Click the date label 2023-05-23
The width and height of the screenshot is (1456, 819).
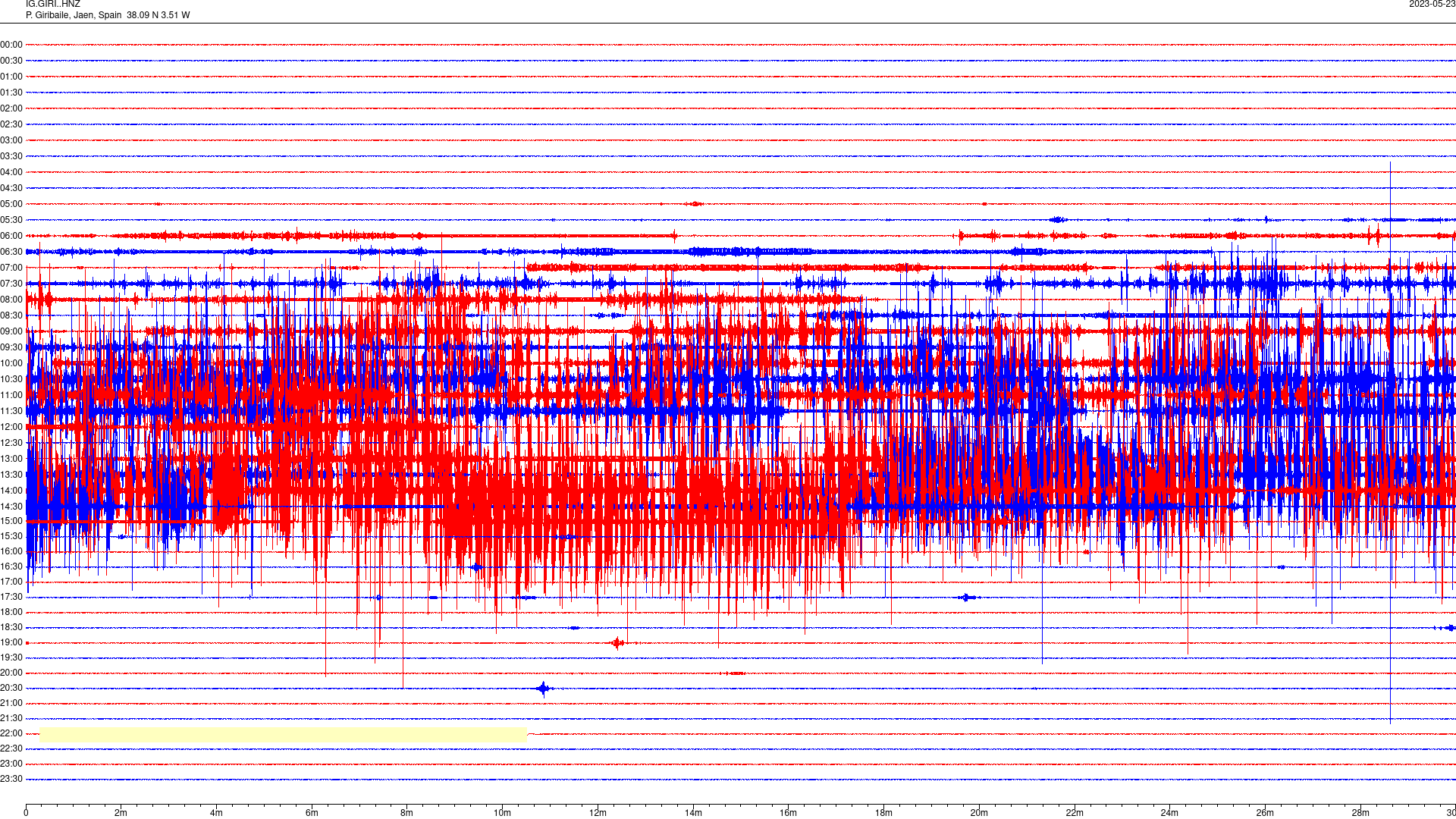click(1432, 5)
